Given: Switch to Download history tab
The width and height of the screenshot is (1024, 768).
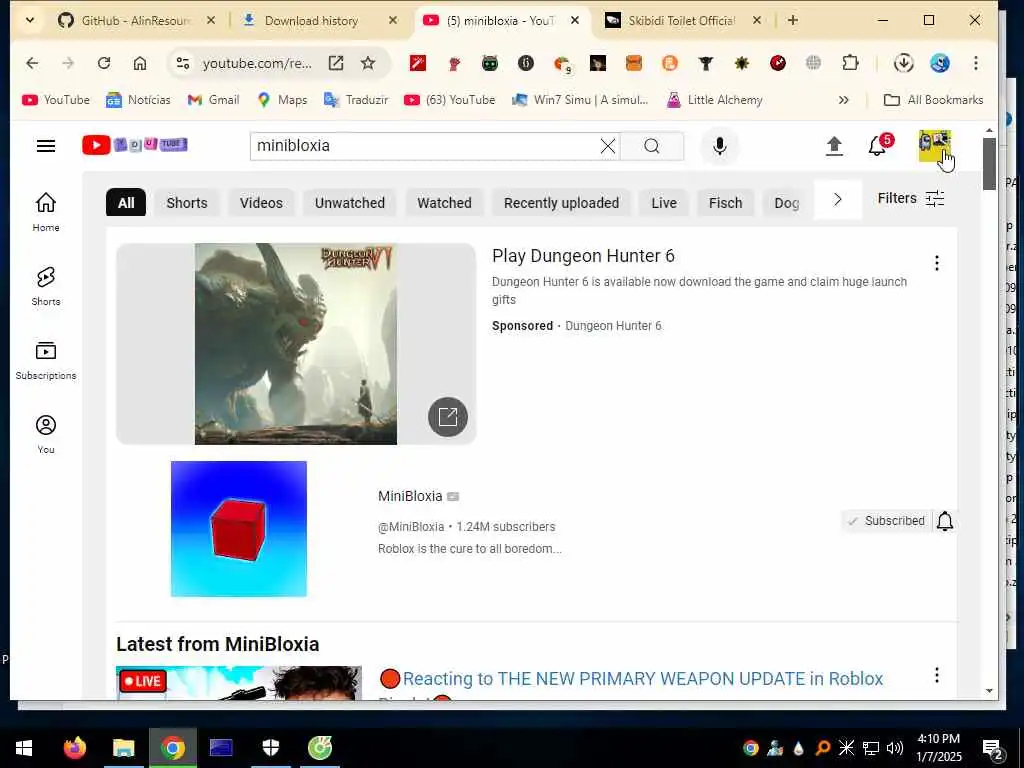Looking at the screenshot, I should 312,20.
